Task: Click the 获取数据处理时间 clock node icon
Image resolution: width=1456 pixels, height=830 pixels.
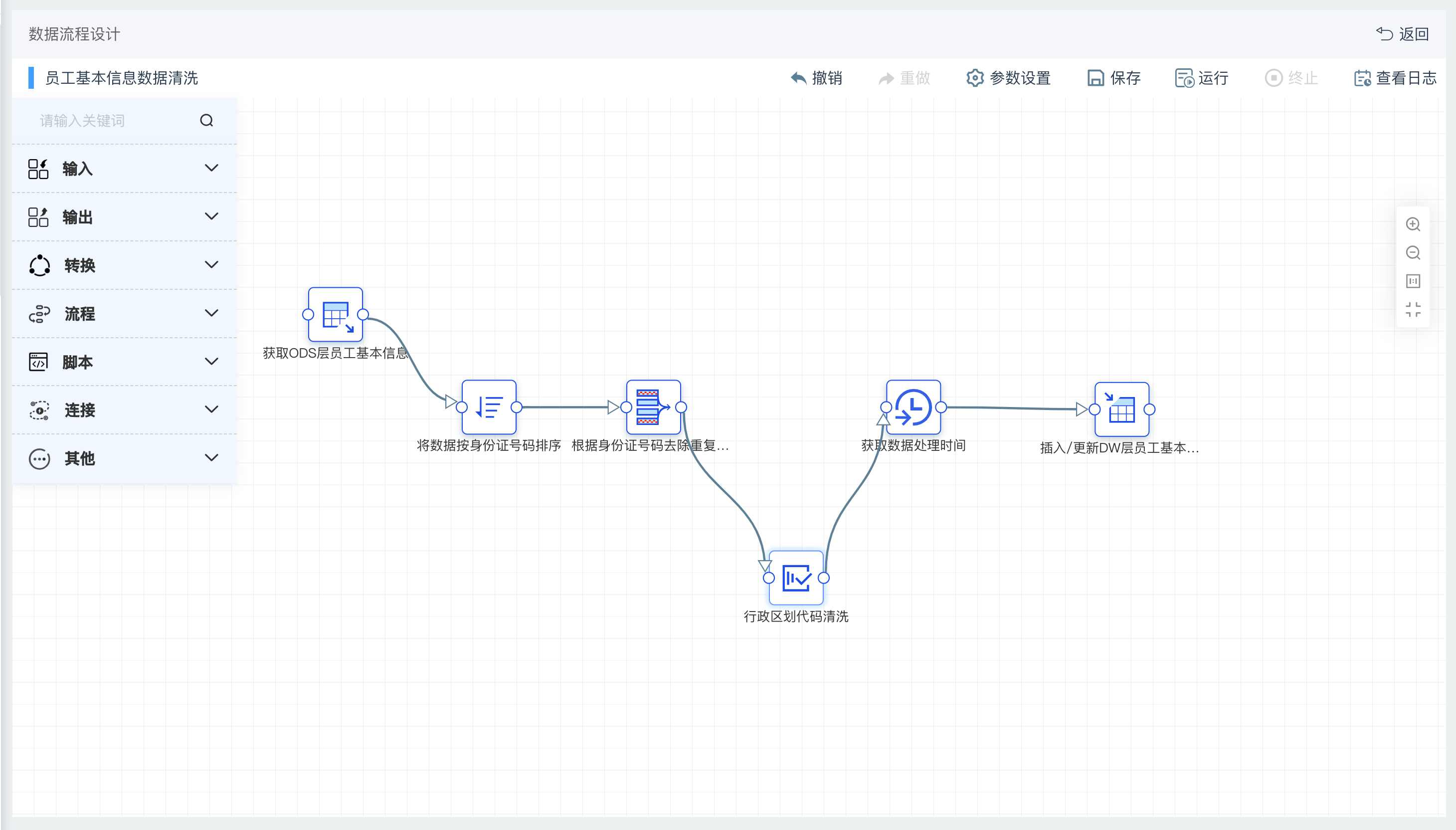Action: [913, 407]
